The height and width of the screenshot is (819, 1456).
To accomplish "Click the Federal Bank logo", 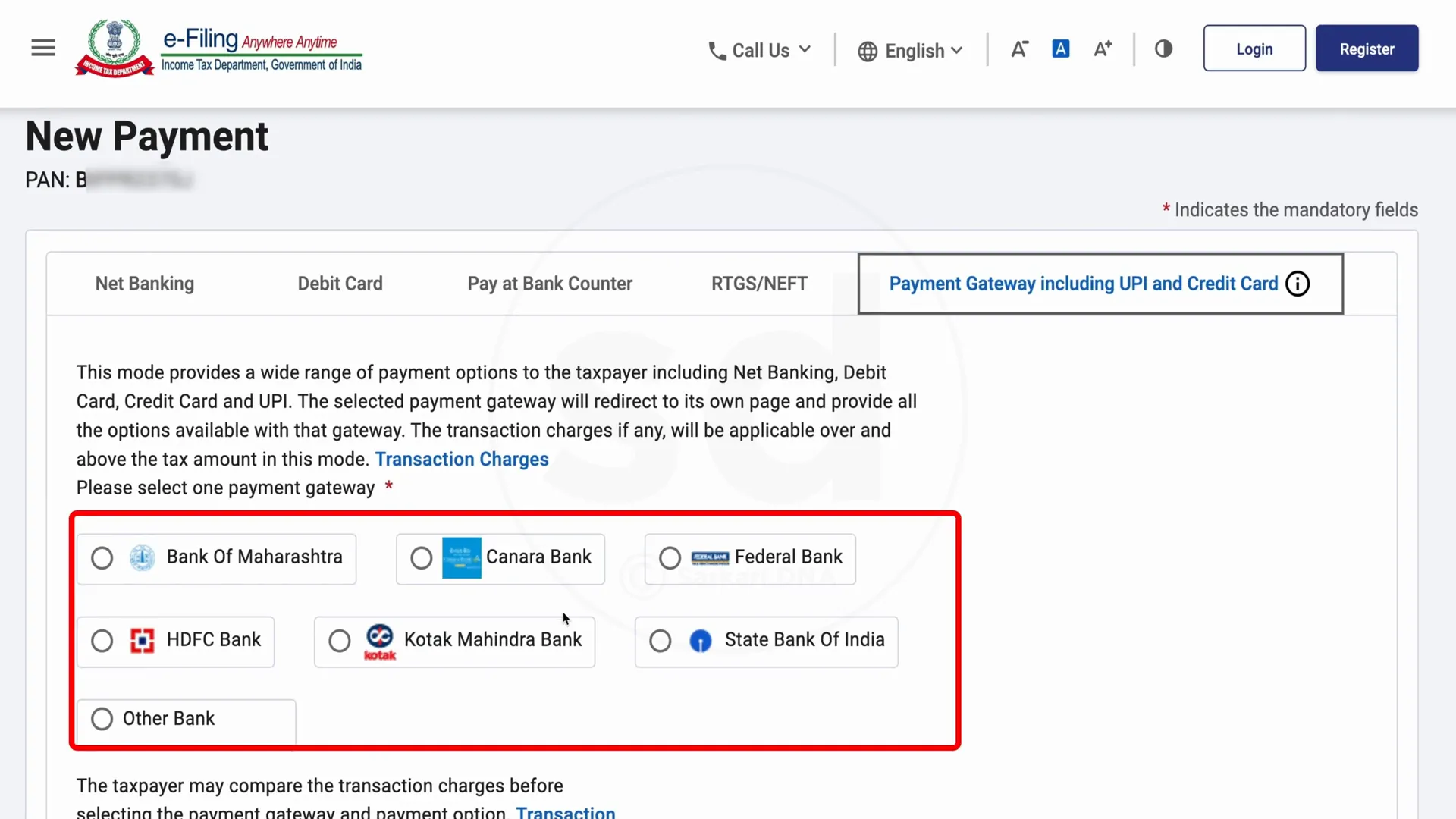I will click(x=710, y=558).
